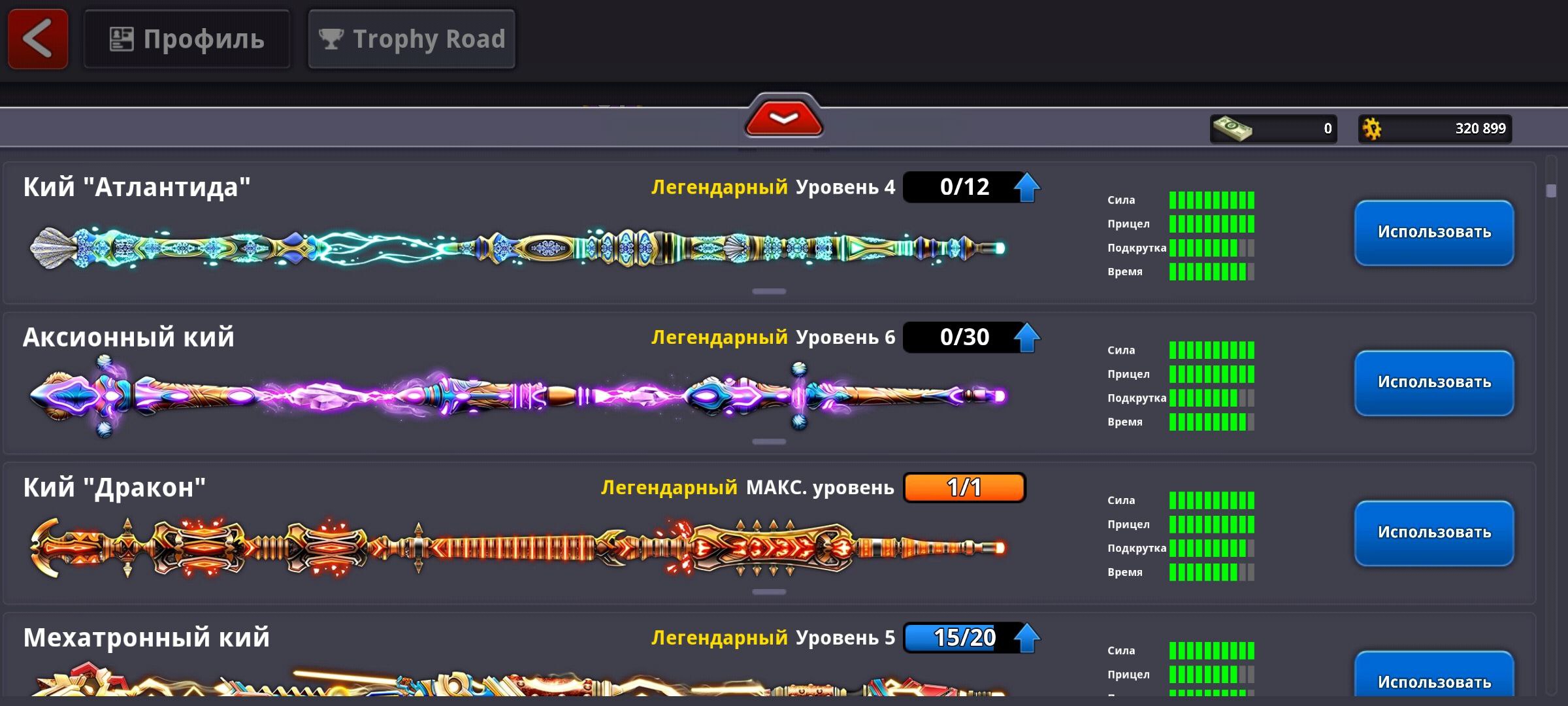Use the Кий "Дракон" cue
The height and width of the screenshot is (706, 1568).
click(x=1434, y=533)
